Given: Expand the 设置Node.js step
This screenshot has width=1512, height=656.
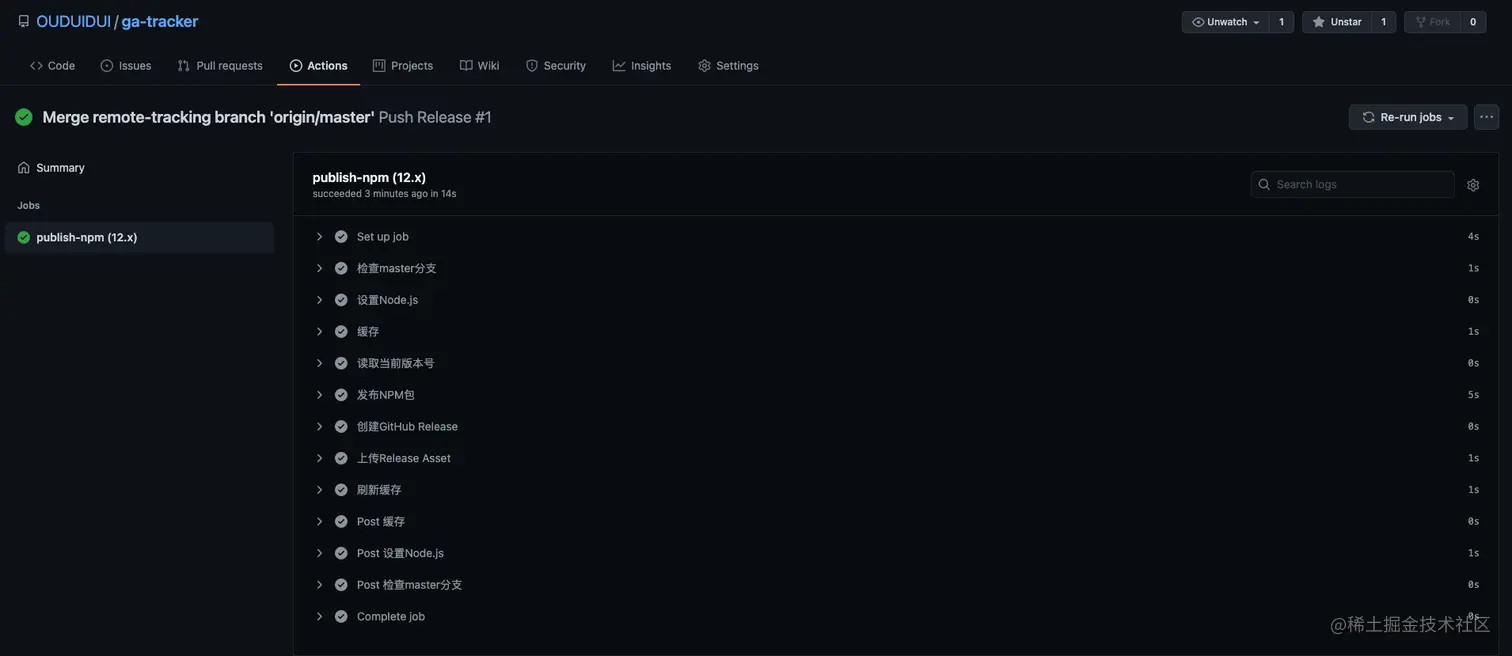Looking at the screenshot, I should pos(320,300).
